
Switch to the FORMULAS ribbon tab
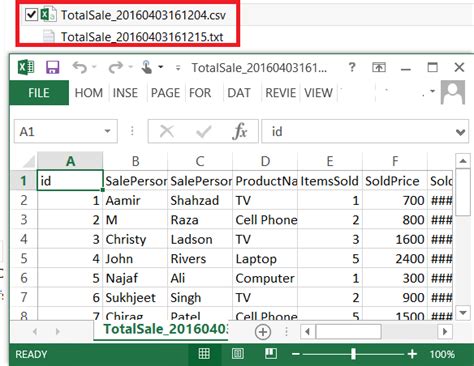point(200,93)
